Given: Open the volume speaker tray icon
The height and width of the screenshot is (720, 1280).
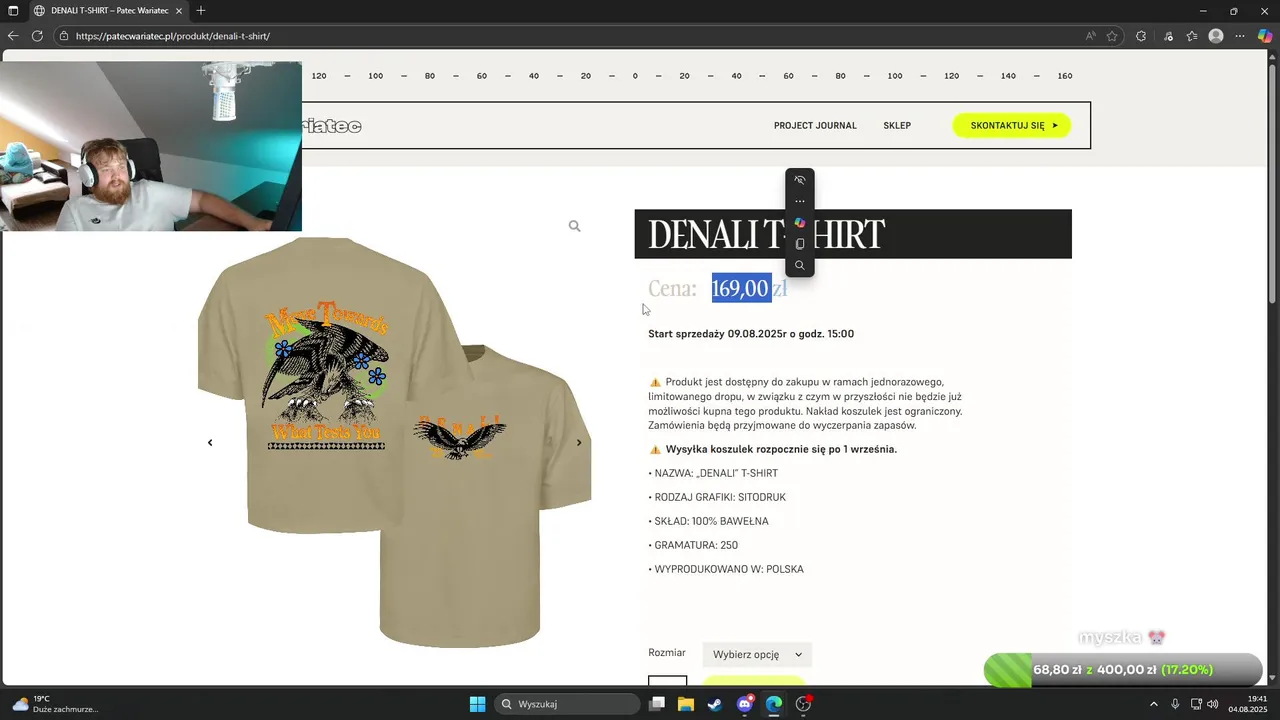Looking at the screenshot, I should pyautogui.click(x=1213, y=704).
